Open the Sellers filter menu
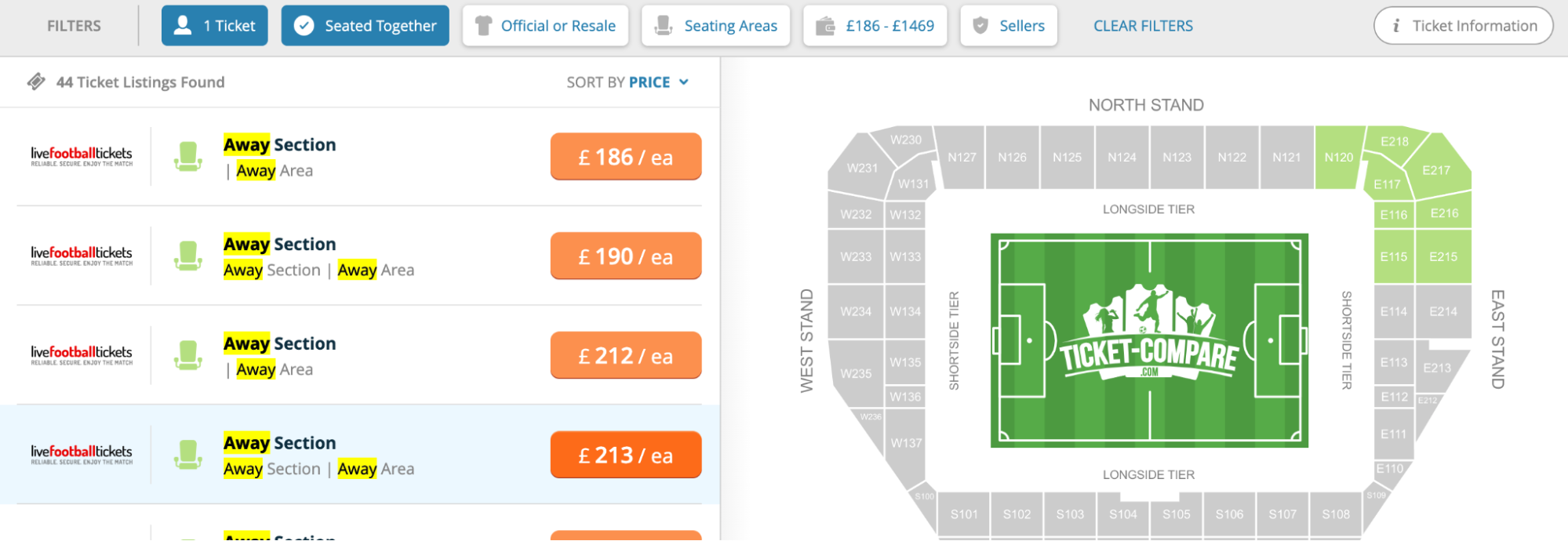The image size is (1568, 541). [1009, 24]
